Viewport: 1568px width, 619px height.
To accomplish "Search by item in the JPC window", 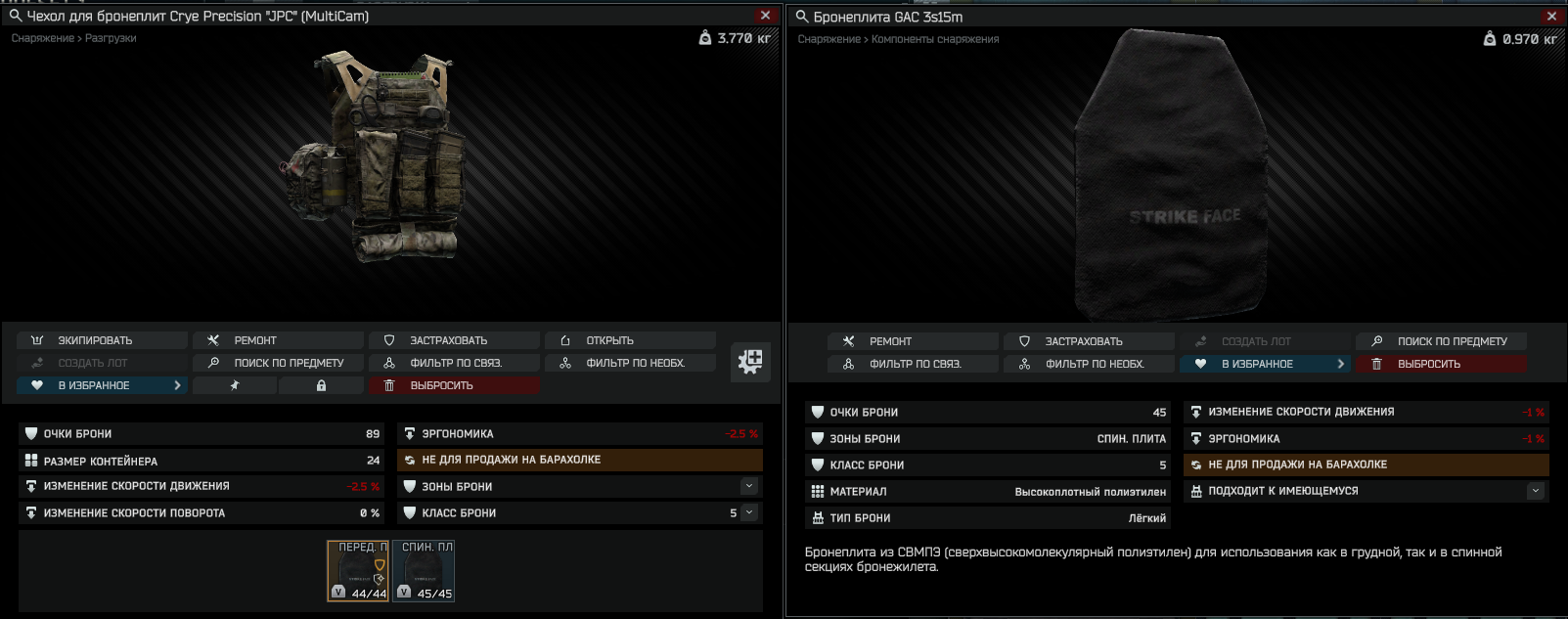I will 278,363.
